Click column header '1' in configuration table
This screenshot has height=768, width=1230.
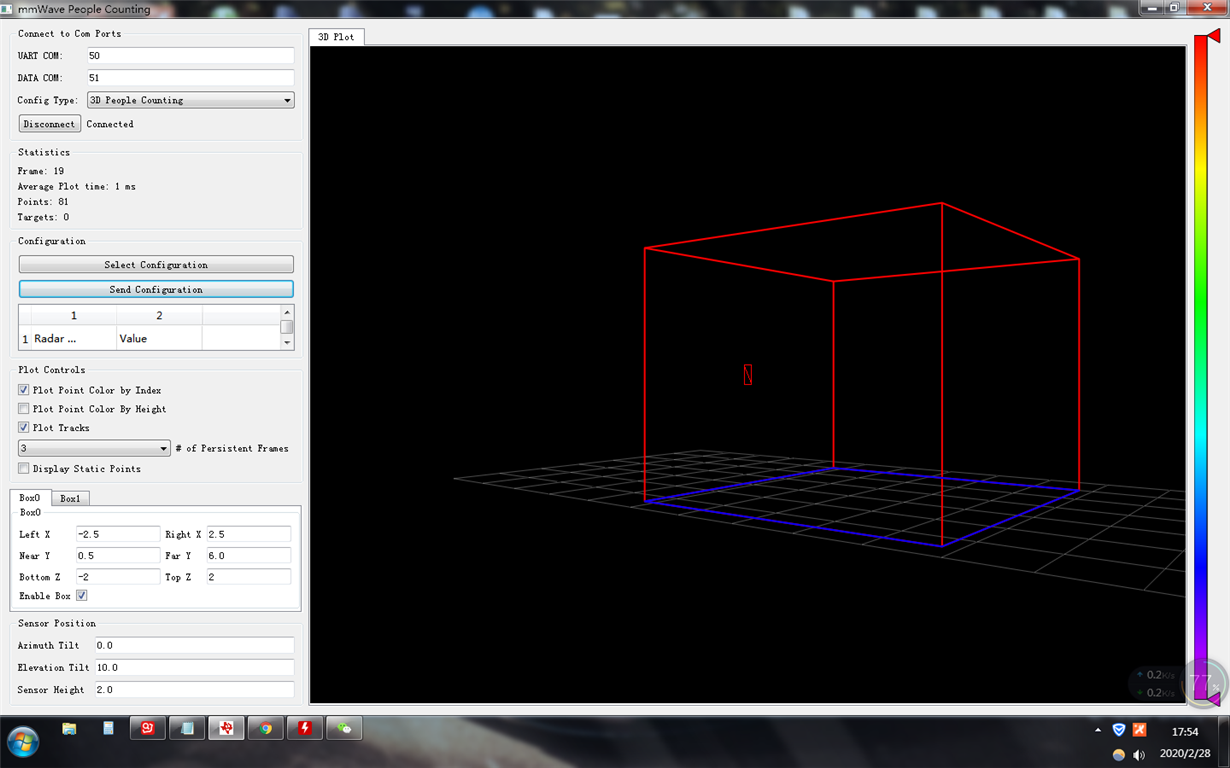(x=74, y=316)
